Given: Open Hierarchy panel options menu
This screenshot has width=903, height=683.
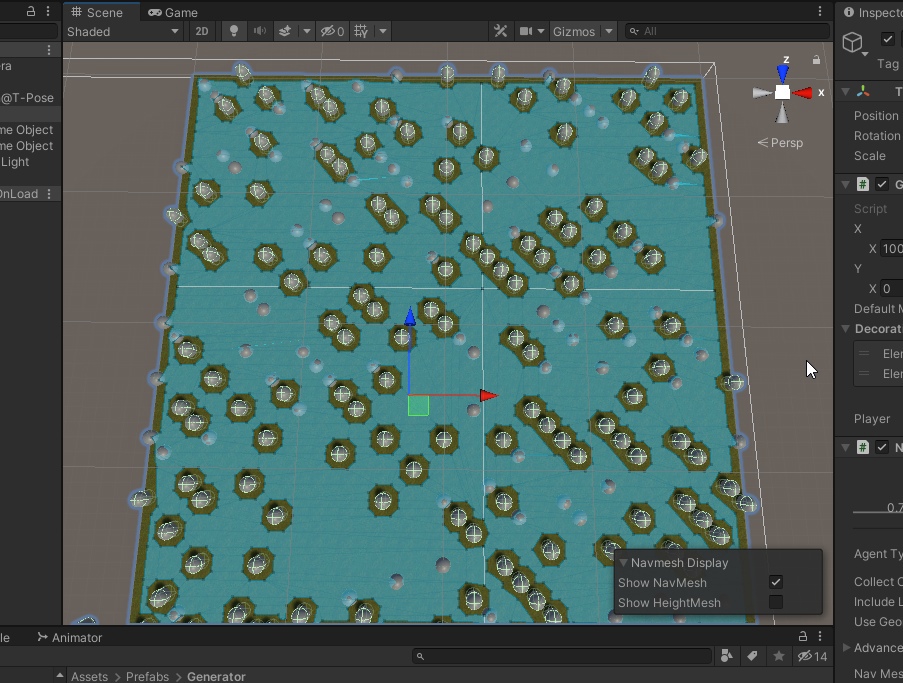Looking at the screenshot, I should [x=48, y=12].
